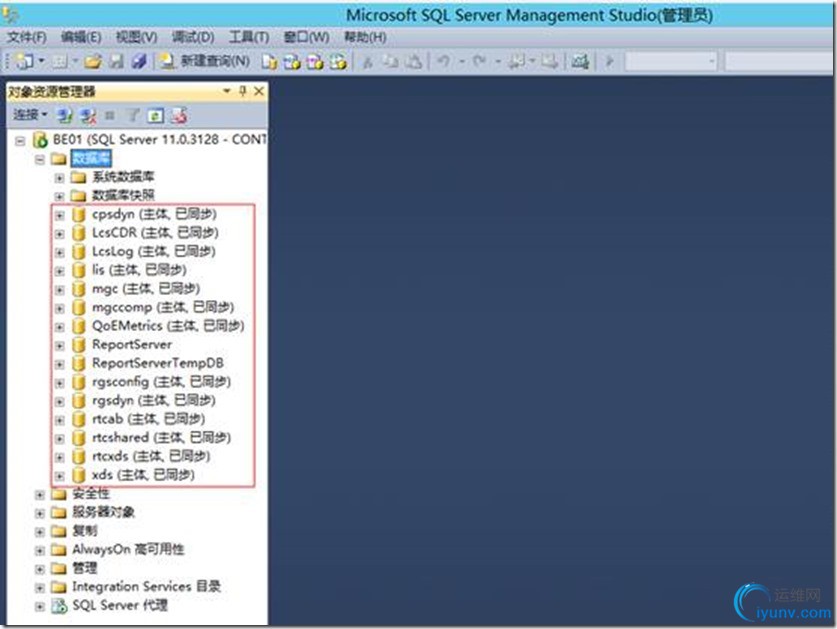Select the LcsLog database row
Screen dimensions: 837x629
coord(154,251)
